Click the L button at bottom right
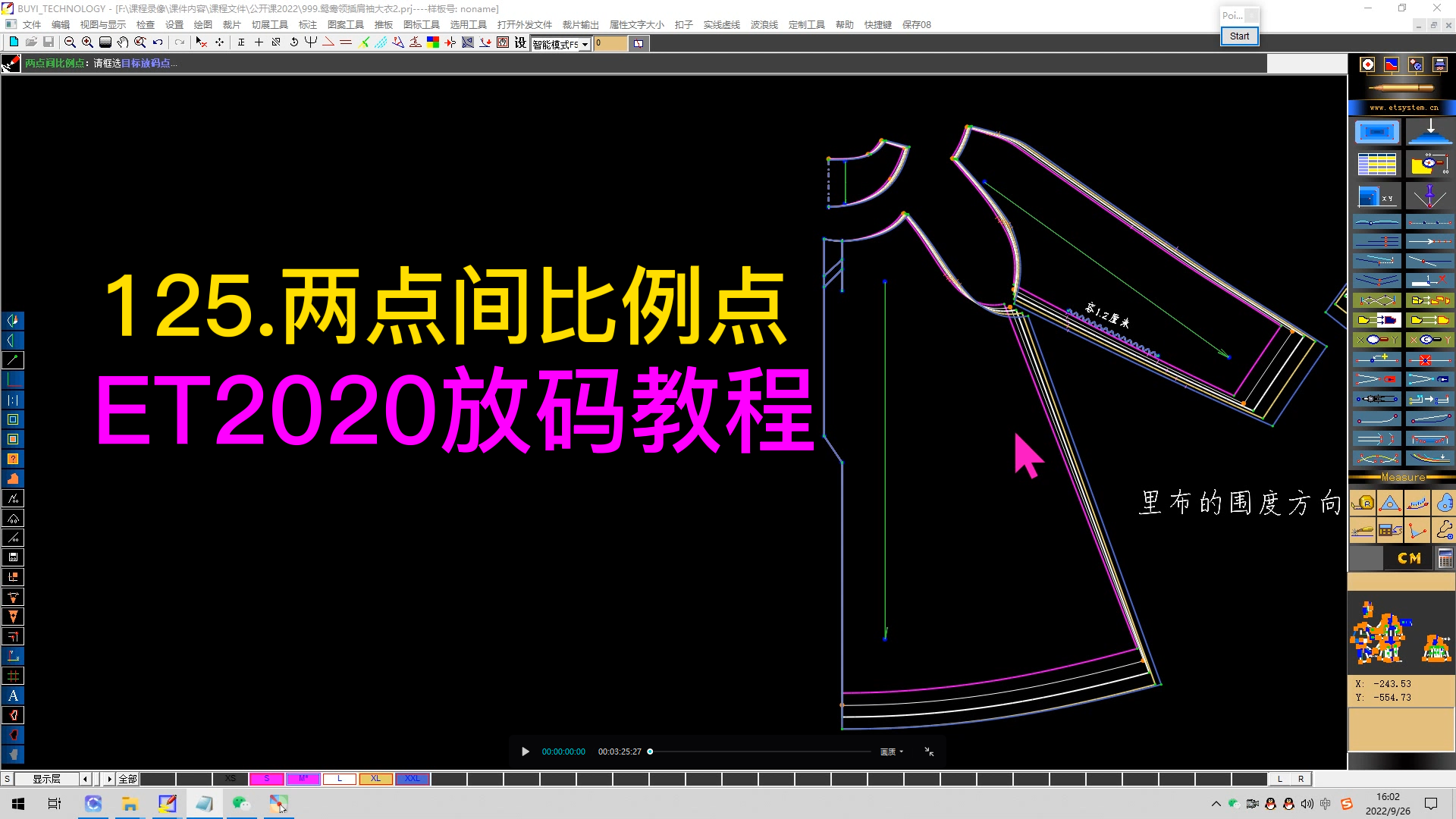Screen dimensions: 1456x819 [x=1280, y=779]
